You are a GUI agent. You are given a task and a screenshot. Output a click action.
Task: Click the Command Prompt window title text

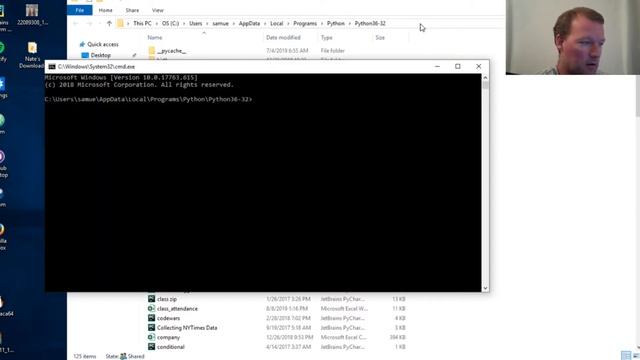[x=96, y=67]
